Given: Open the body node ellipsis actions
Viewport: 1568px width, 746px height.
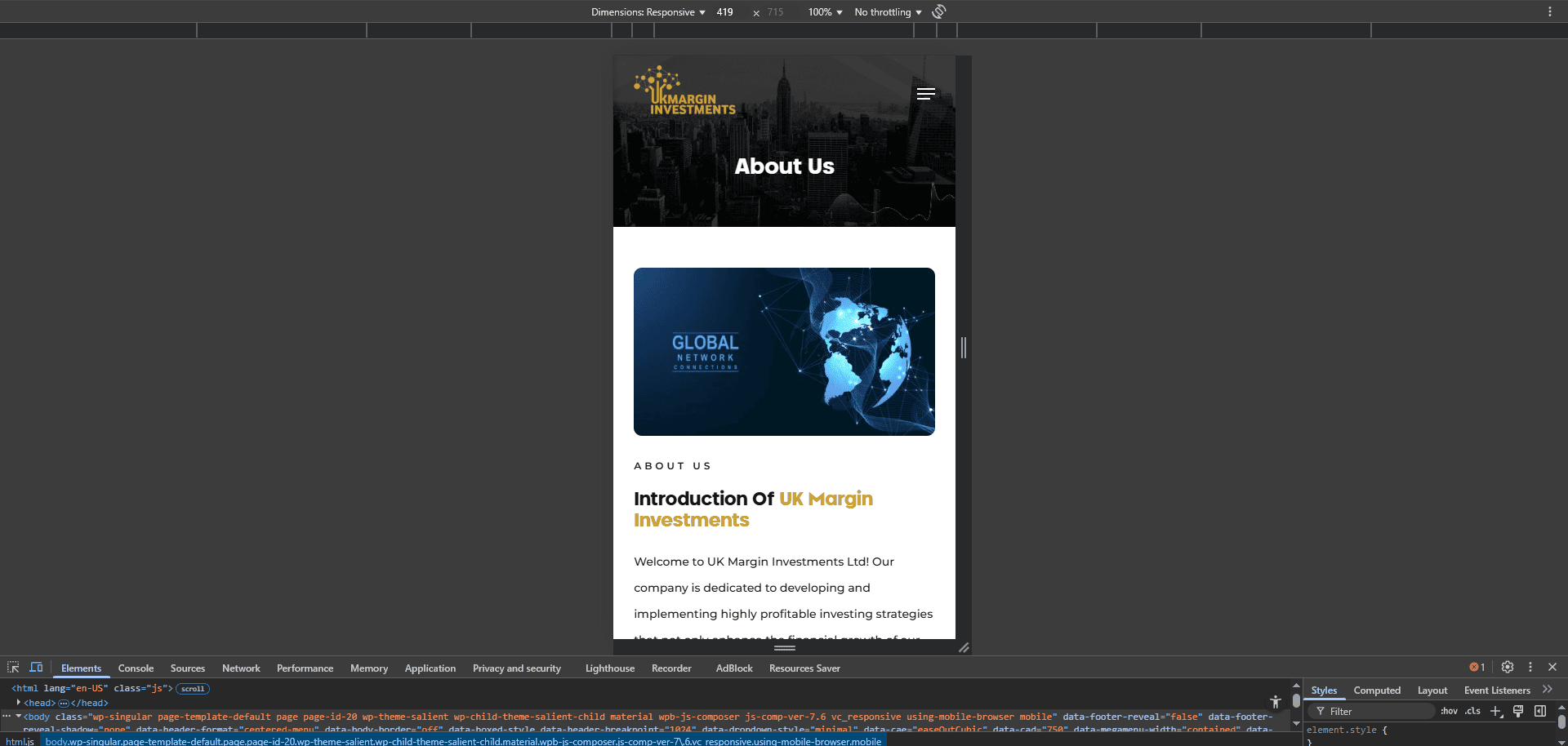Looking at the screenshot, I should point(7,716).
